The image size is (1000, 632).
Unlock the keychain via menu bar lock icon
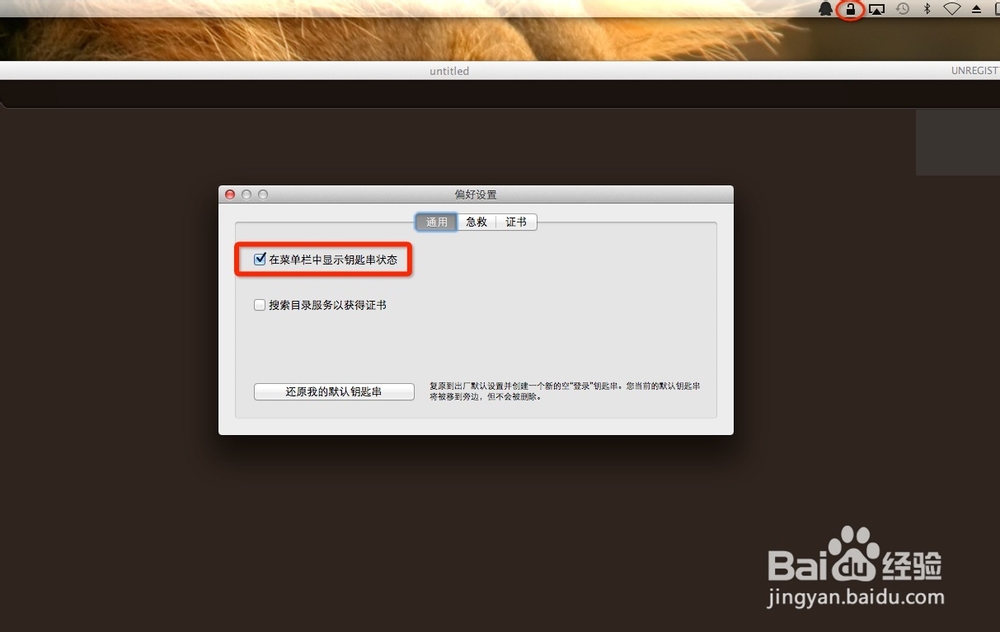pos(851,9)
